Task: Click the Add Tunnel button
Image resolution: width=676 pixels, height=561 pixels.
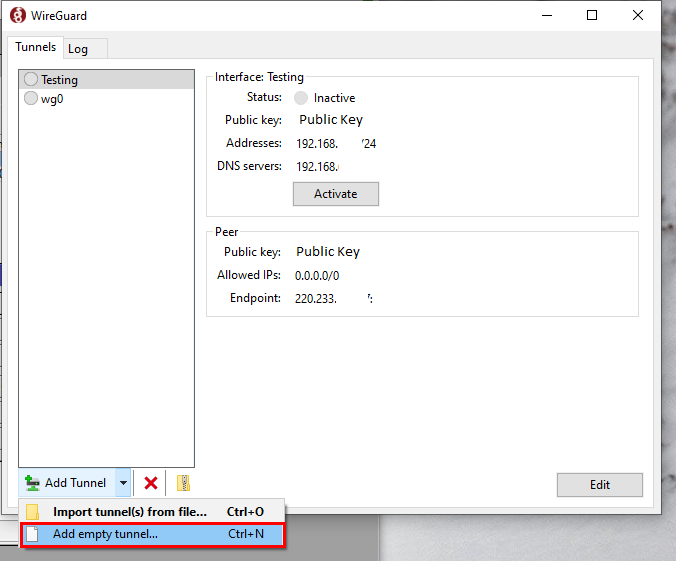Action: pos(67,483)
